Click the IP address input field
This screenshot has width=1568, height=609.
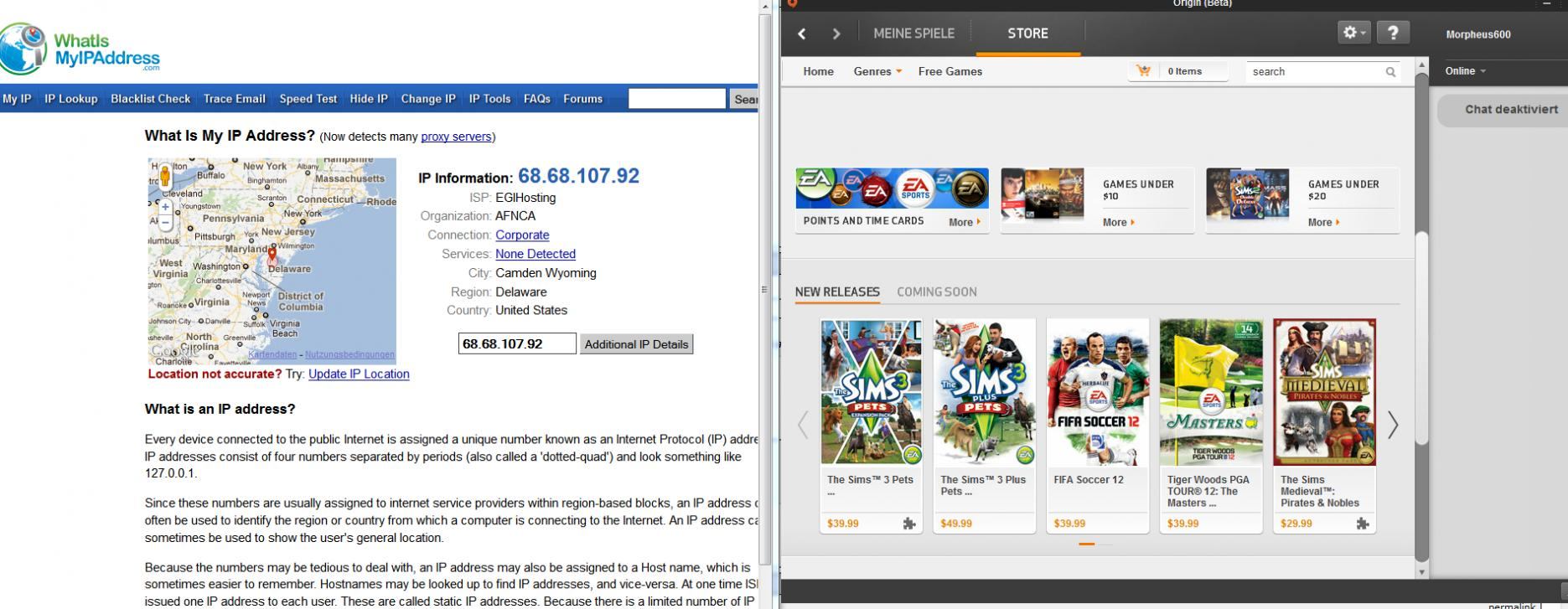517,343
